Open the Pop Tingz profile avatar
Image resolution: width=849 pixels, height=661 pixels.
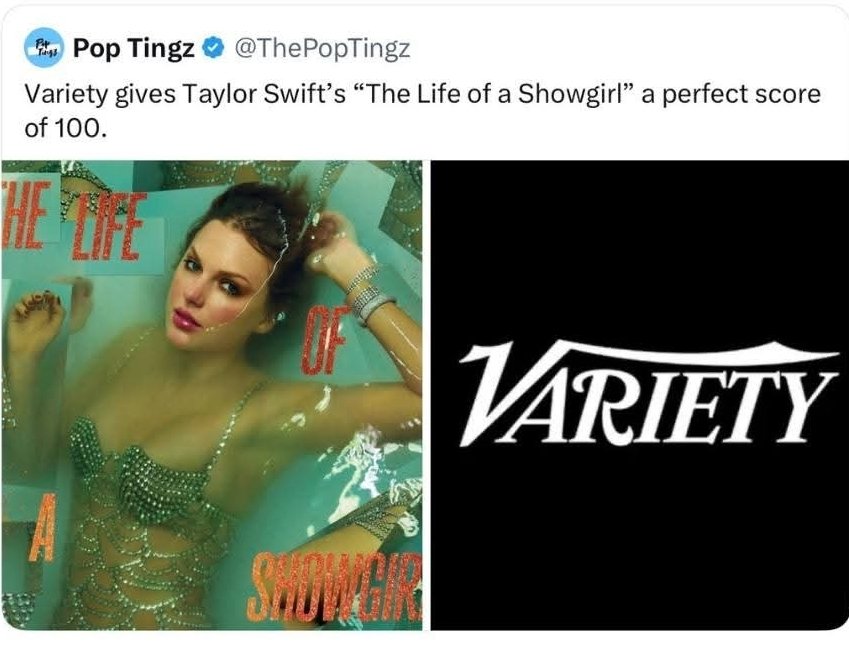point(44,48)
